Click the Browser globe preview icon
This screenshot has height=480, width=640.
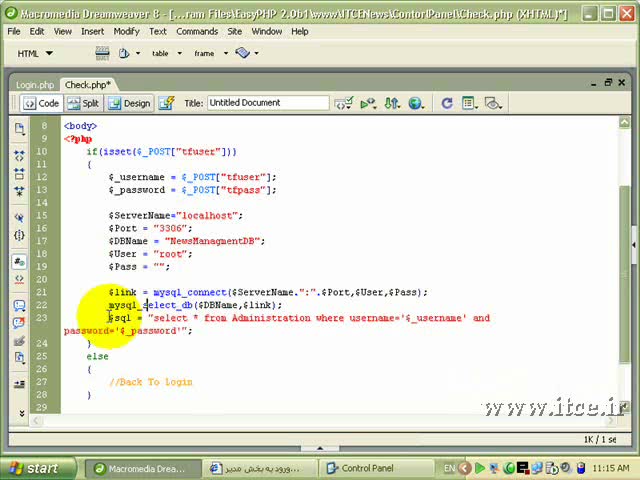(x=416, y=103)
